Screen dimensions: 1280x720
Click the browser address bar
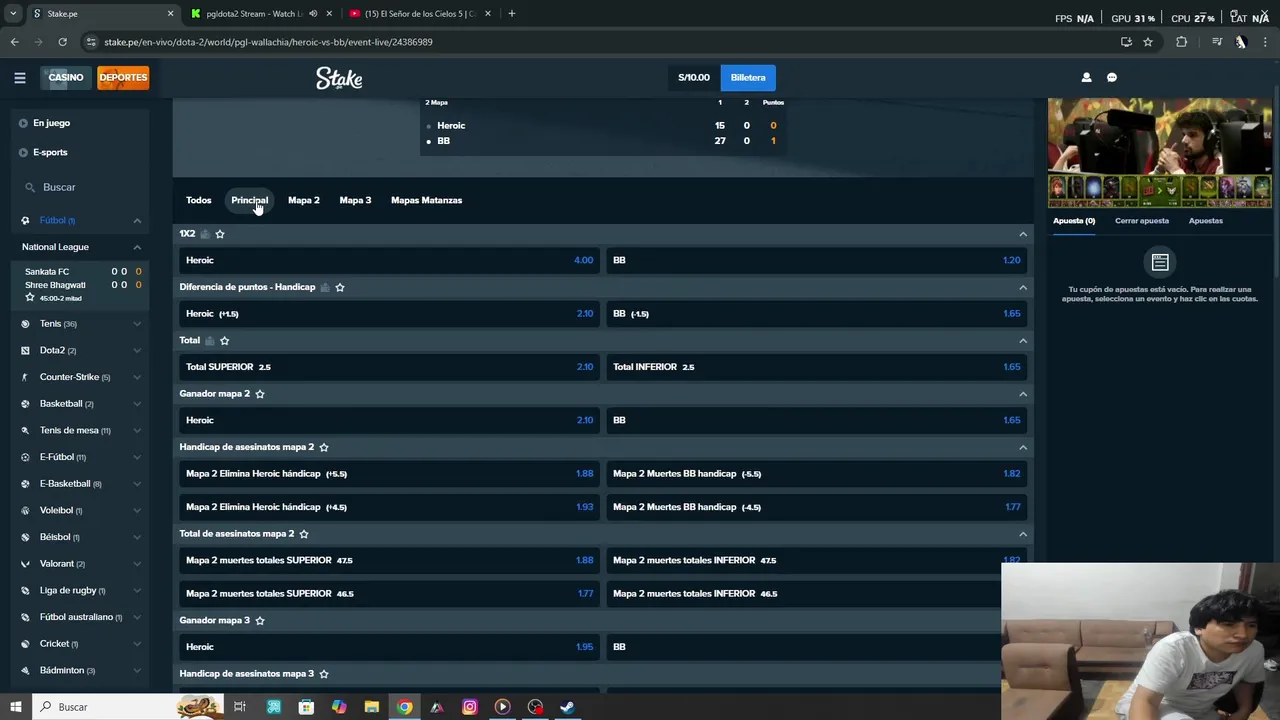click(600, 42)
